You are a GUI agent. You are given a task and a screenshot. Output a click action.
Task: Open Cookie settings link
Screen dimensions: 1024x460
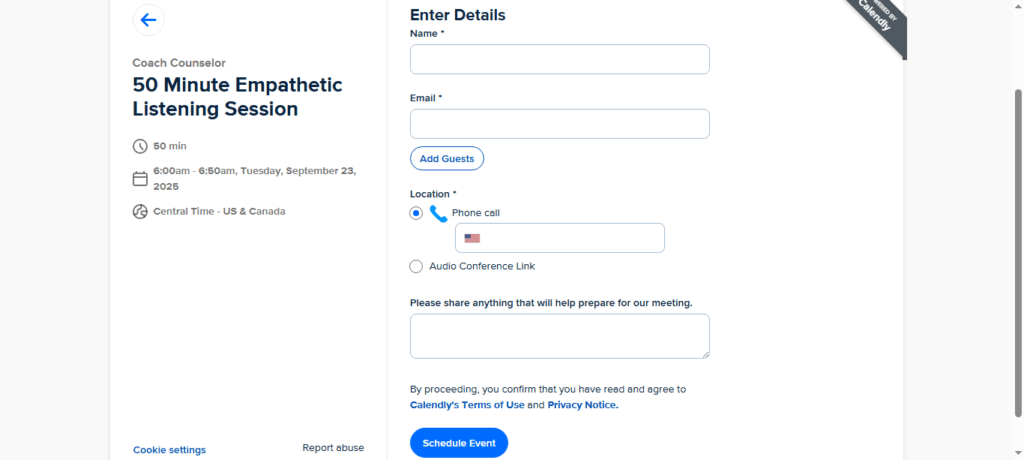[169, 450]
